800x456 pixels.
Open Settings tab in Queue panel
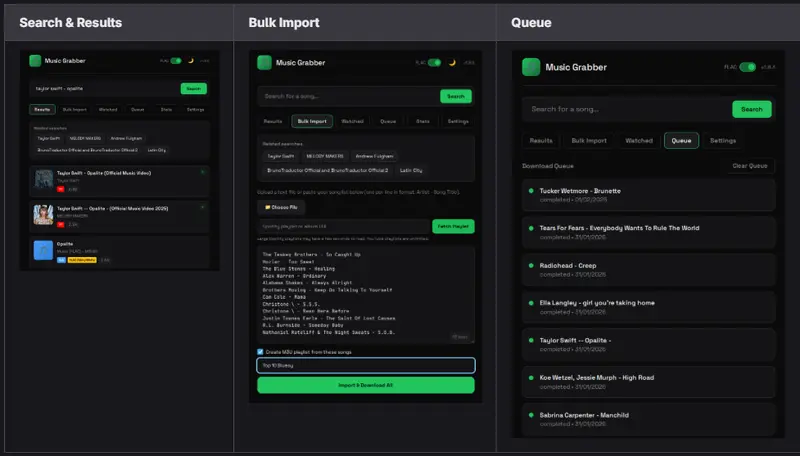point(723,141)
